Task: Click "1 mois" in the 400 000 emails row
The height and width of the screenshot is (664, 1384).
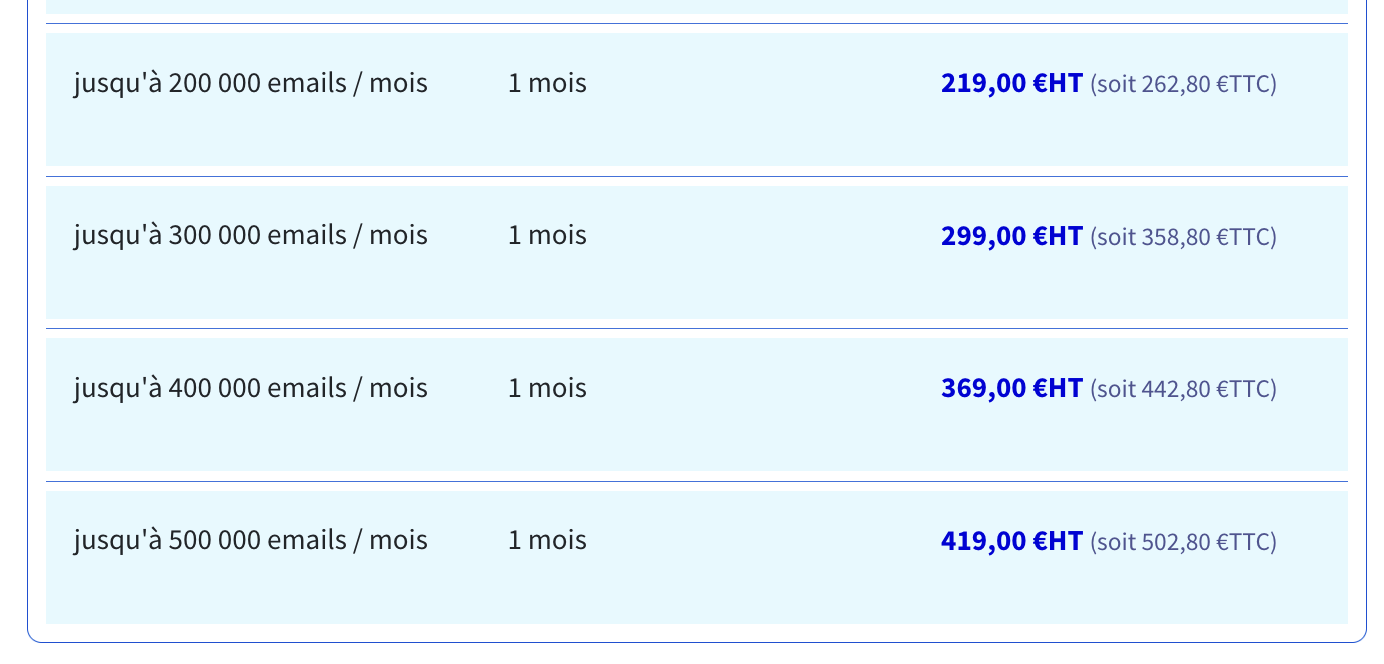Action: [547, 388]
